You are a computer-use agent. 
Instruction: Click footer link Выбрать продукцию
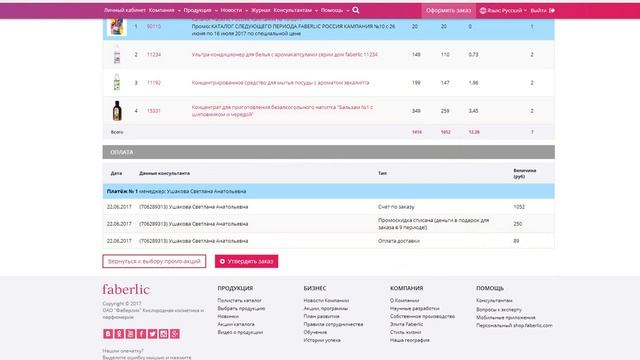241,309
